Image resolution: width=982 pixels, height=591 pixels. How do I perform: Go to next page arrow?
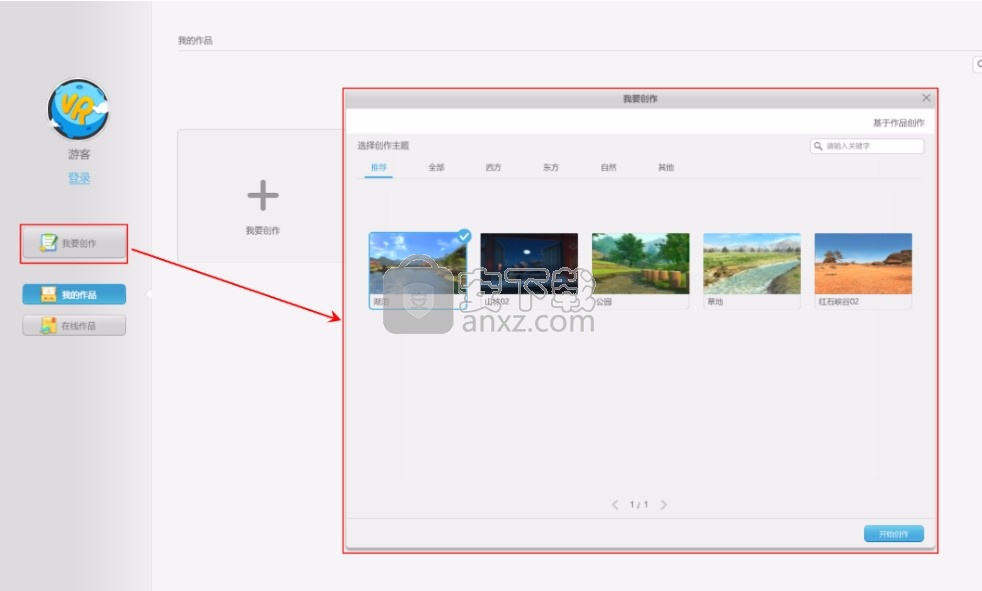pyautogui.click(x=663, y=505)
